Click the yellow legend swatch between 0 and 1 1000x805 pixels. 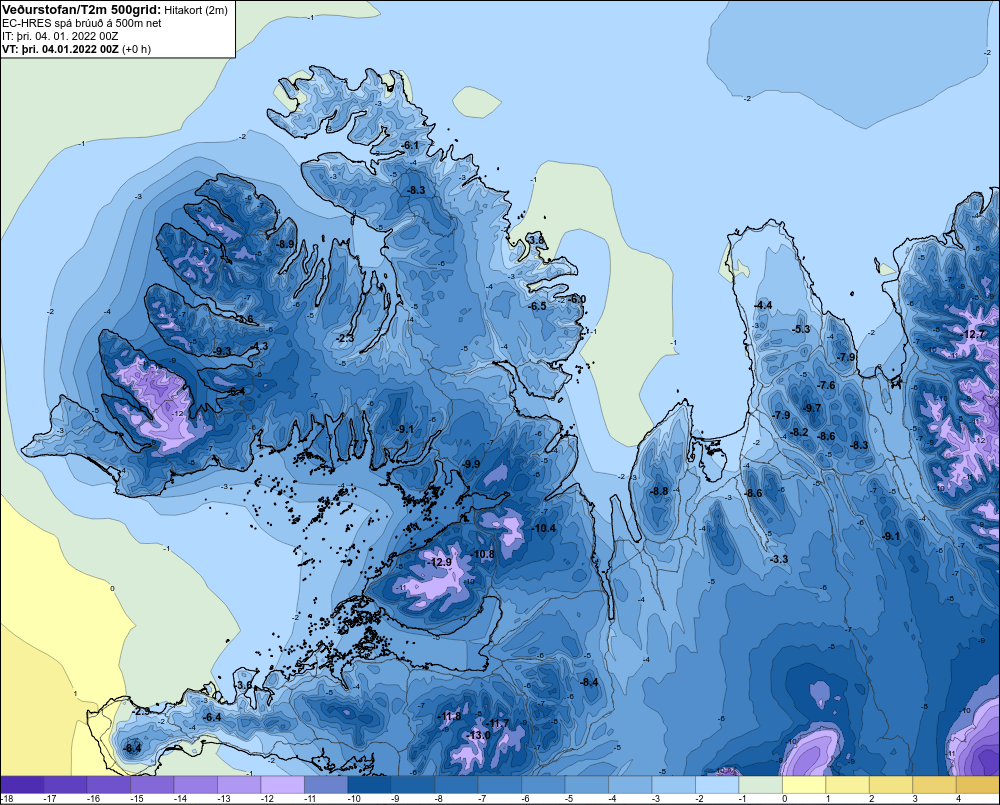(x=804, y=785)
